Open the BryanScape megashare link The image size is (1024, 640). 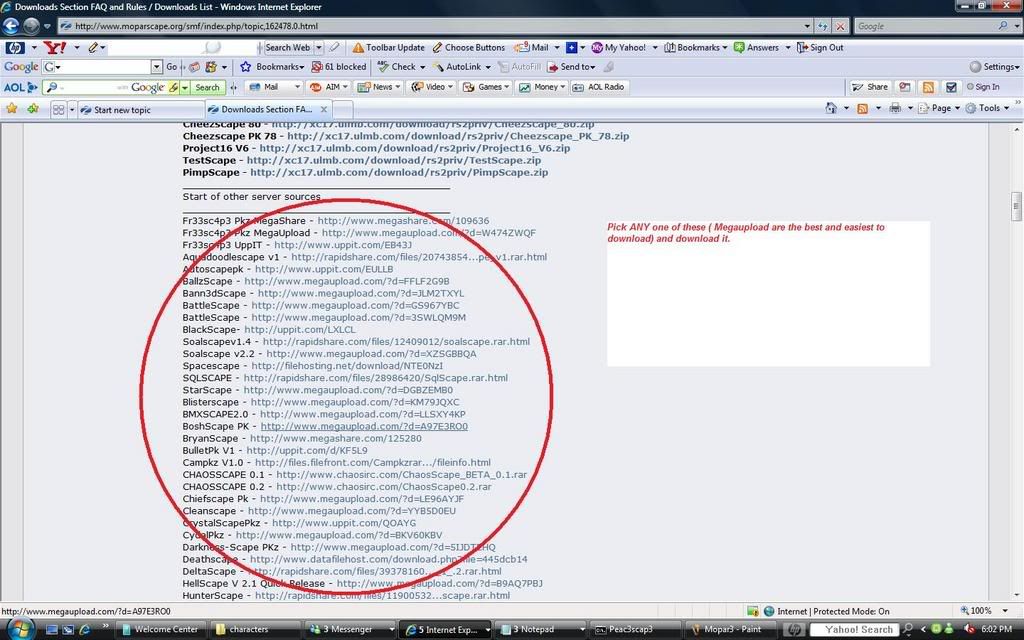(336, 439)
